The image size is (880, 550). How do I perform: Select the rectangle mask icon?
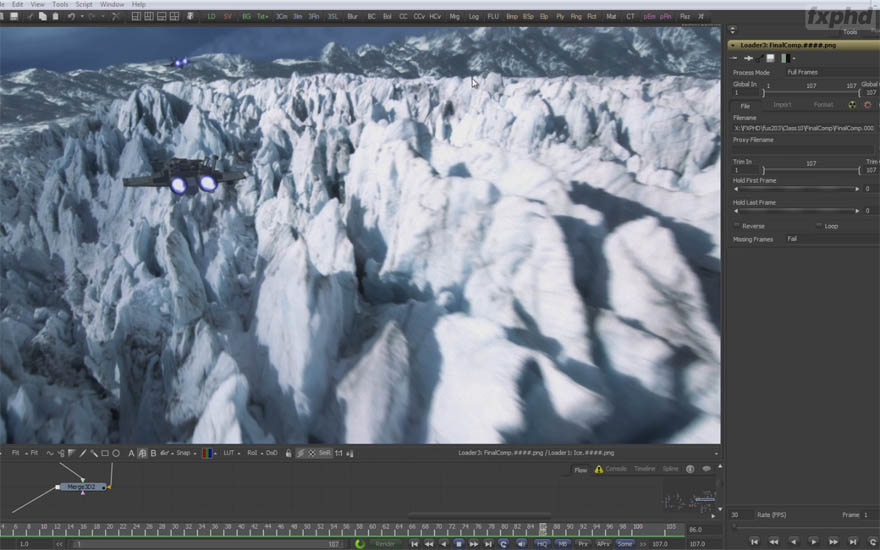(105, 453)
